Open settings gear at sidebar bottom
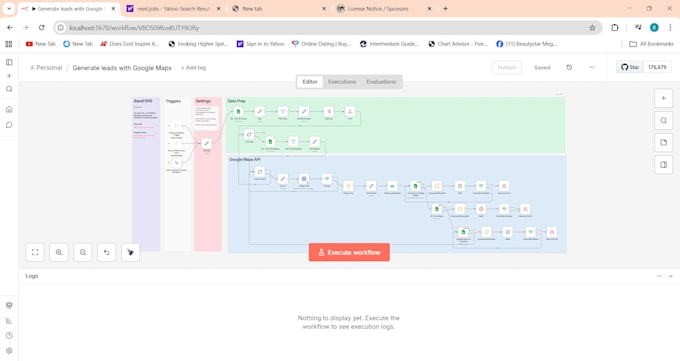Image resolution: width=680 pixels, height=361 pixels. [x=9, y=351]
